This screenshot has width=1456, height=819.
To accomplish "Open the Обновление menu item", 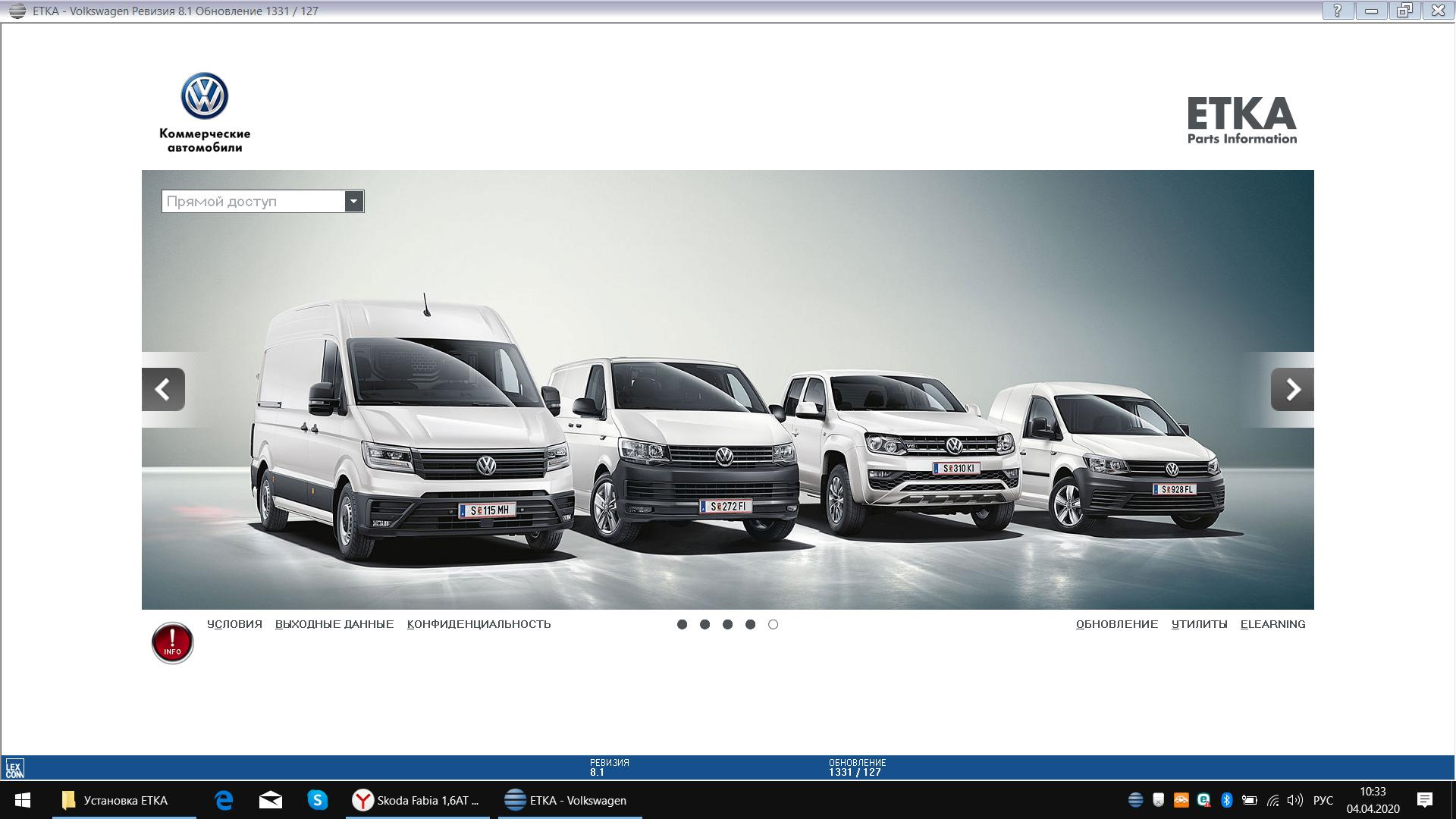I will pyautogui.click(x=1116, y=624).
